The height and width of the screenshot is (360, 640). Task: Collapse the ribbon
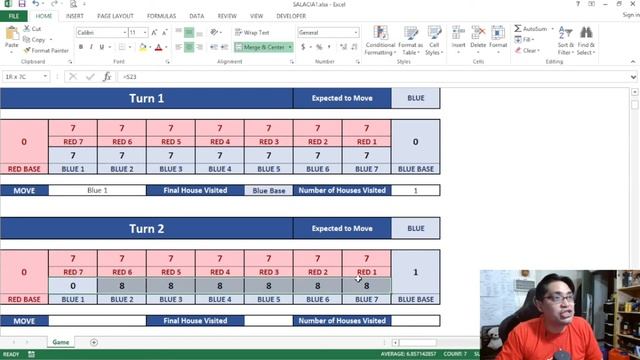tap(633, 62)
